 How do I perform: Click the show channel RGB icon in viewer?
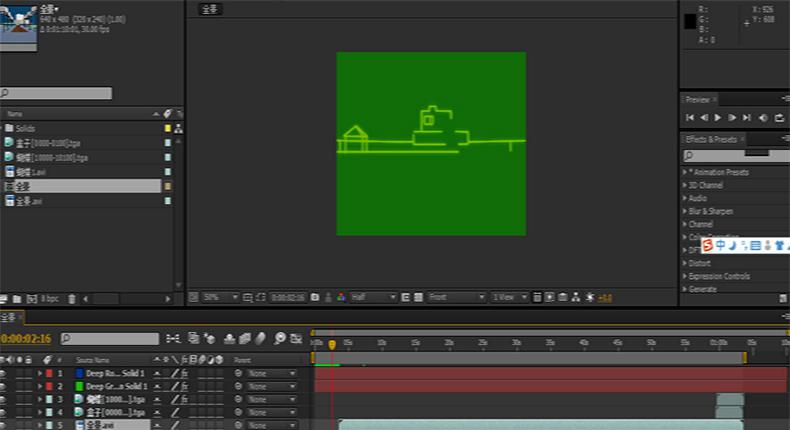point(341,297)
